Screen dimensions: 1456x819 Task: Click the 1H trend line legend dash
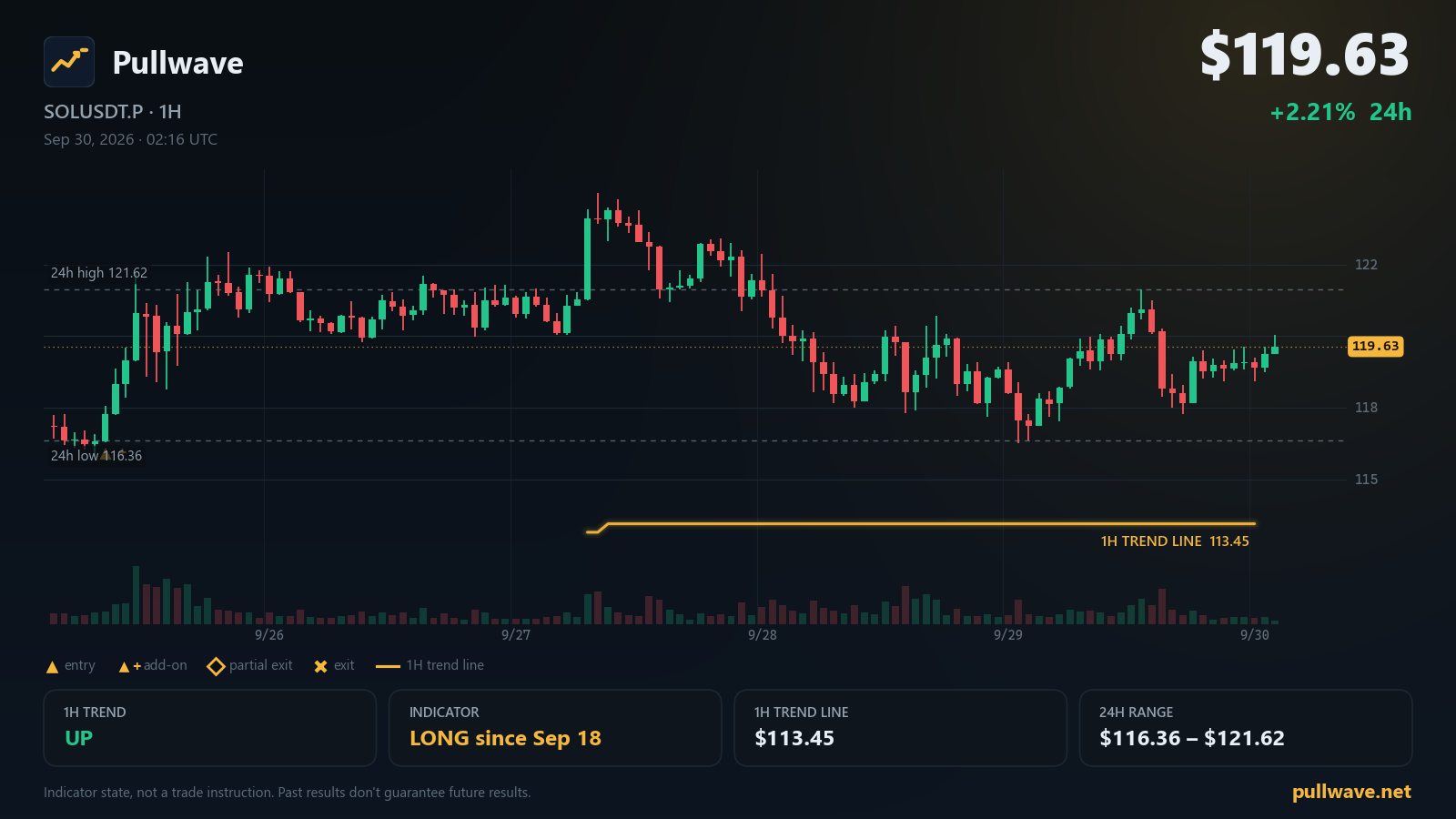coord(388,667)
